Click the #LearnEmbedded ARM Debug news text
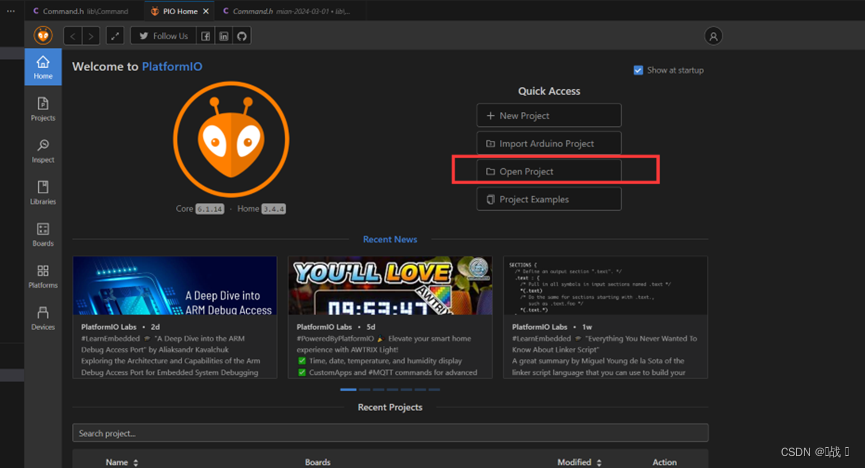The width and height of the screenshot is (865, 468). pos(170,355)
